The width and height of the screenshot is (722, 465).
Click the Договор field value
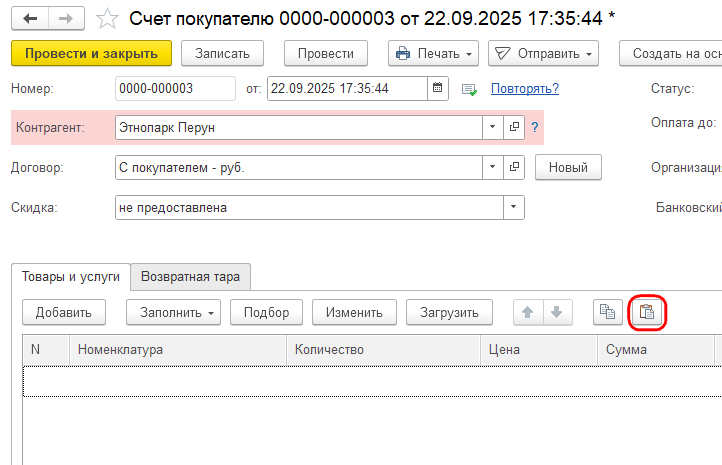tap(299, 167)
